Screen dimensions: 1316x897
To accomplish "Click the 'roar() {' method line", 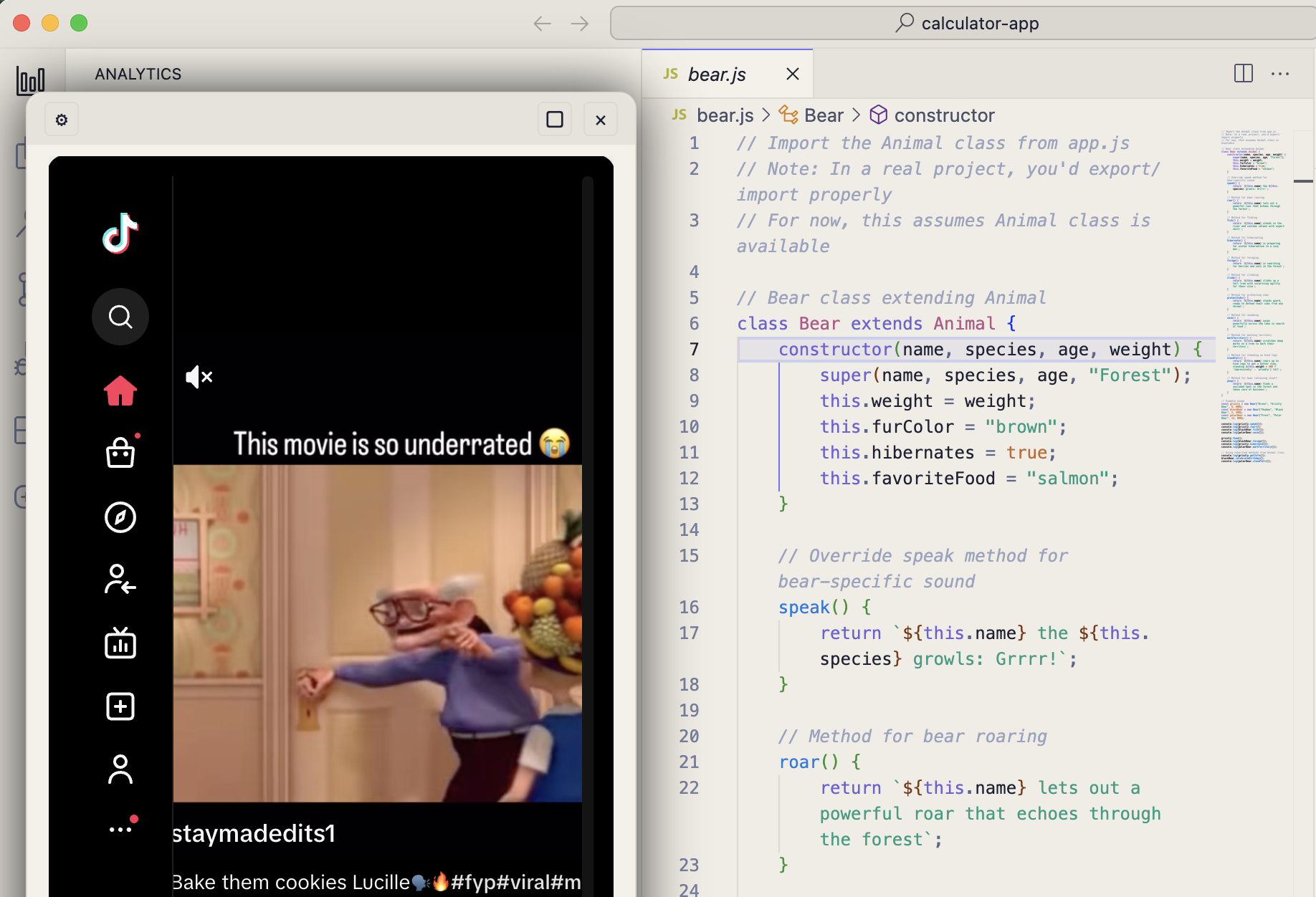I will click(x=820, y=762).
